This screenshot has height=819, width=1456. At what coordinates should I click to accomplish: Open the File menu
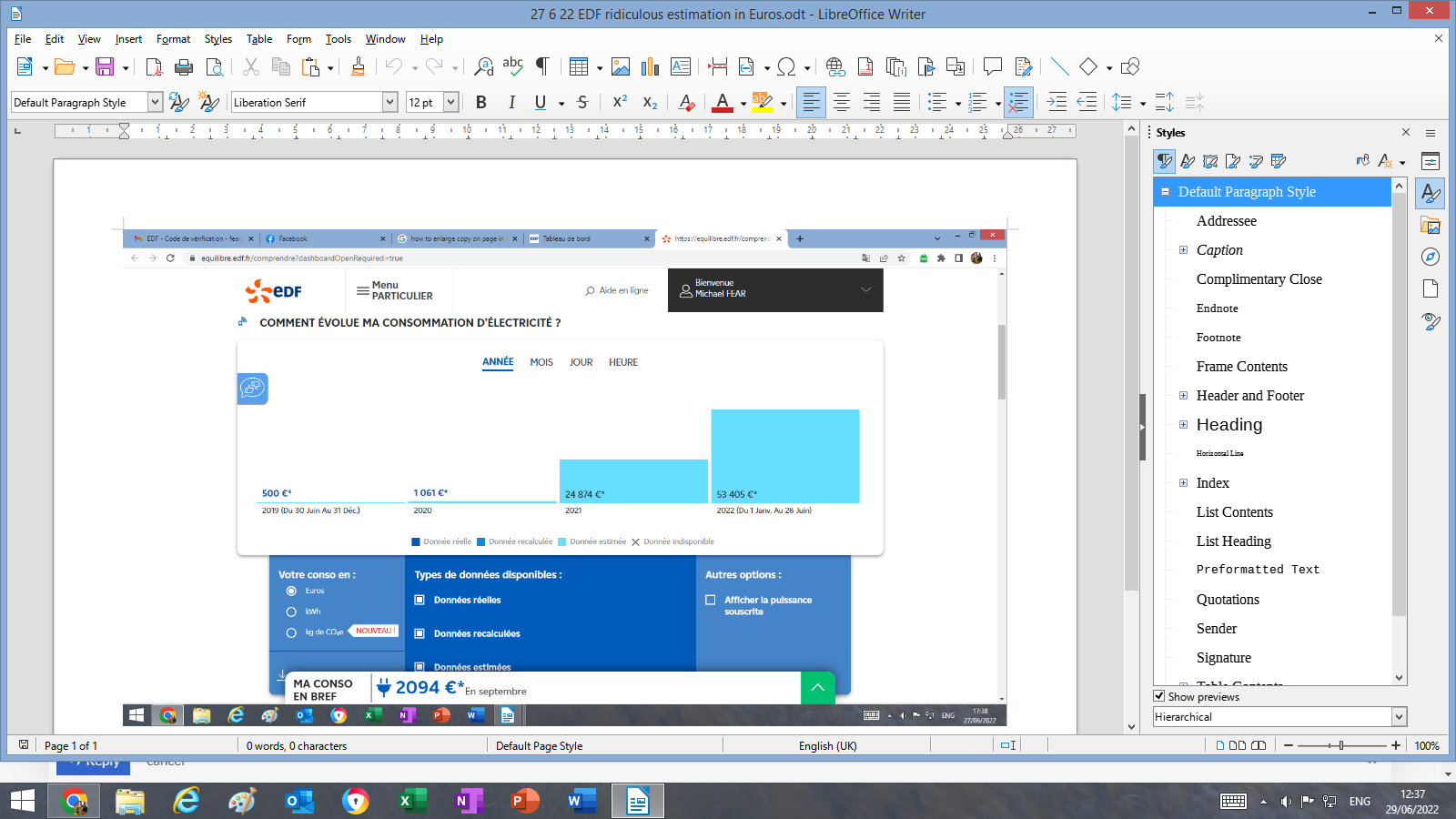pyautogui.click(x=23, y=39)
